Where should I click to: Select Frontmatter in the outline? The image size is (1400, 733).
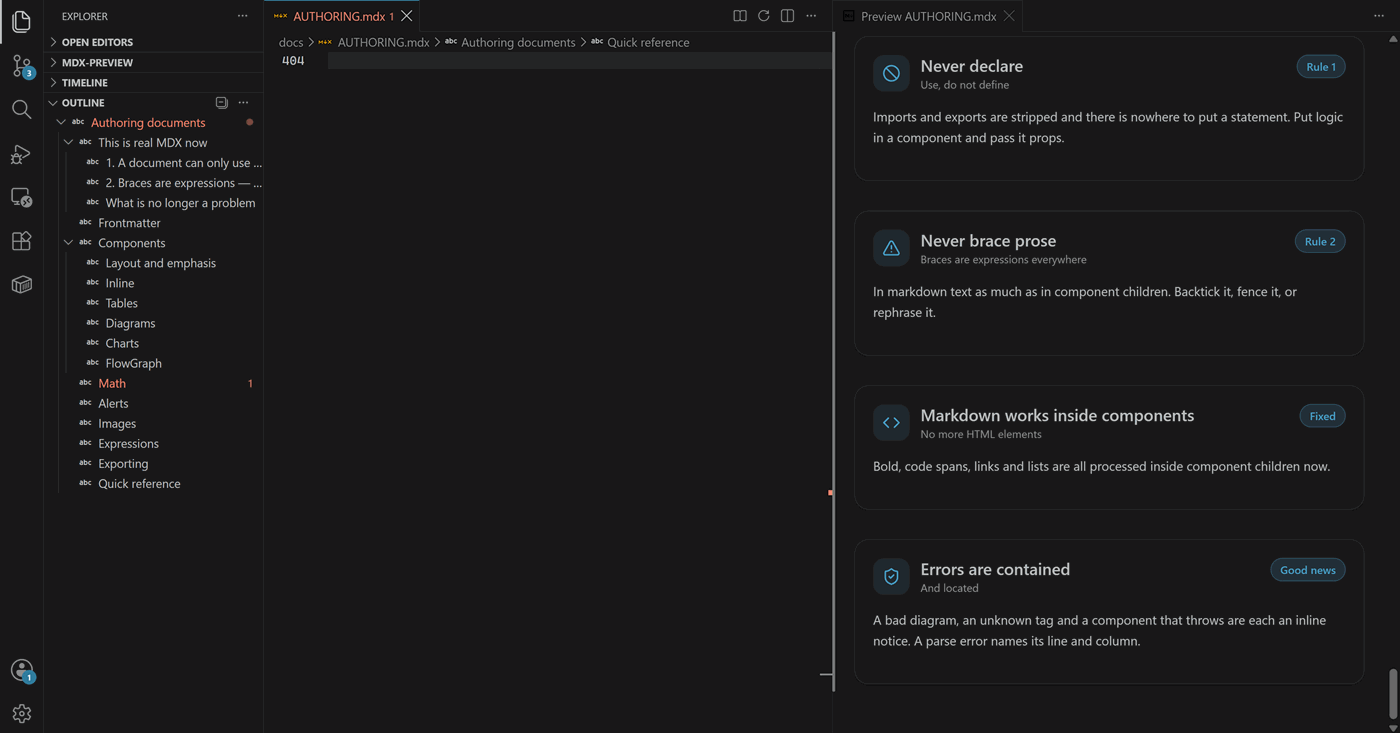pos(129,223)
